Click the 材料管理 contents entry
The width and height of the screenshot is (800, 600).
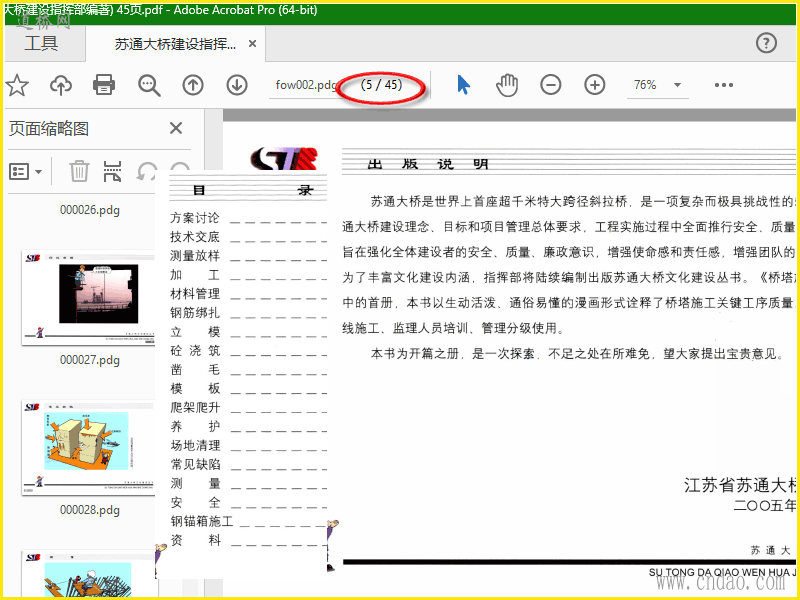195,294
